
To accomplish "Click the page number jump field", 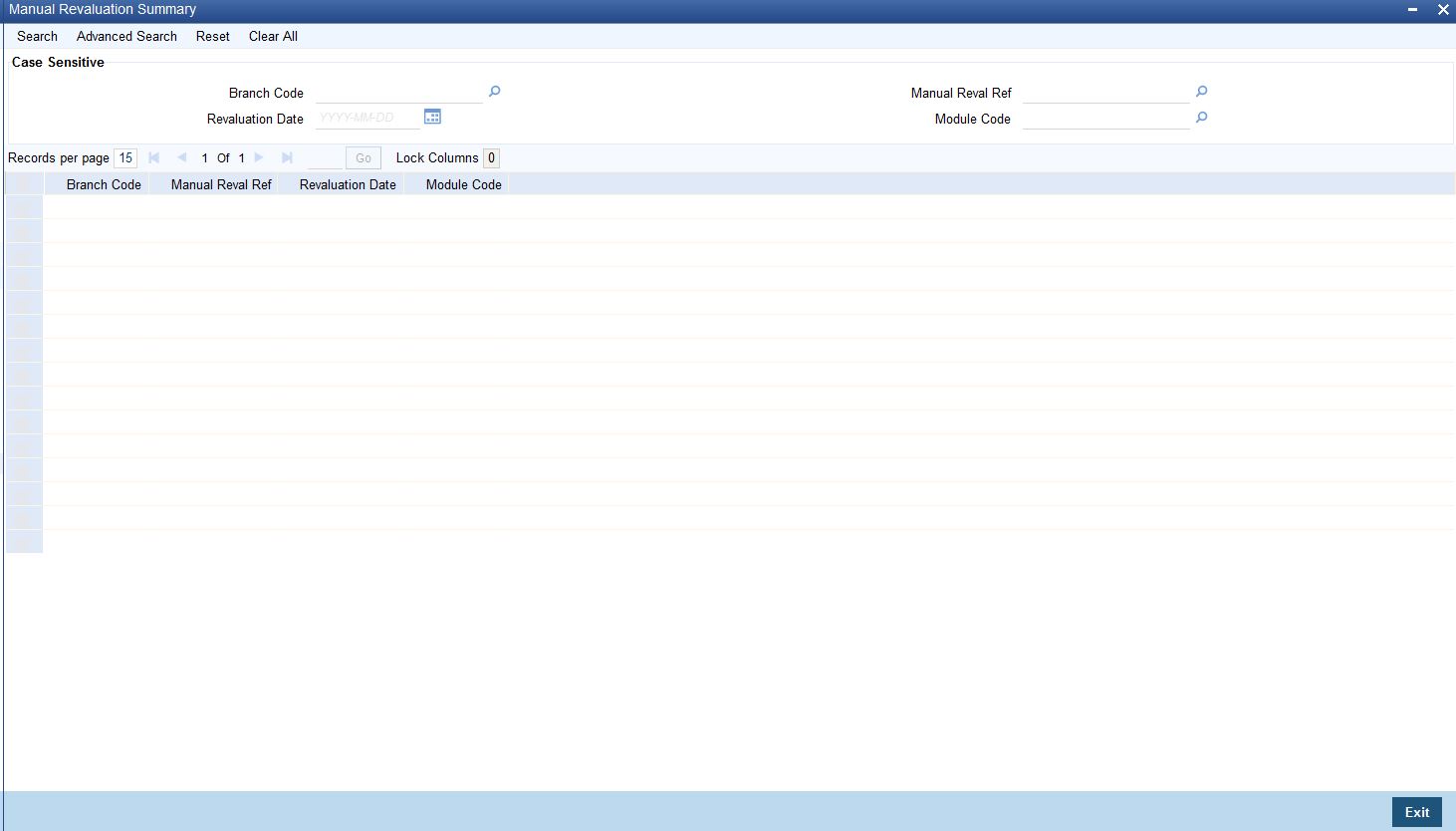I will (x=324, y=157).
